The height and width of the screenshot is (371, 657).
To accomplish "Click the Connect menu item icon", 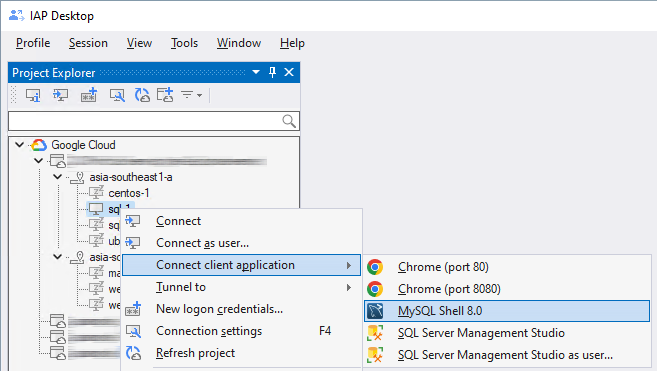I will point(133,221).
